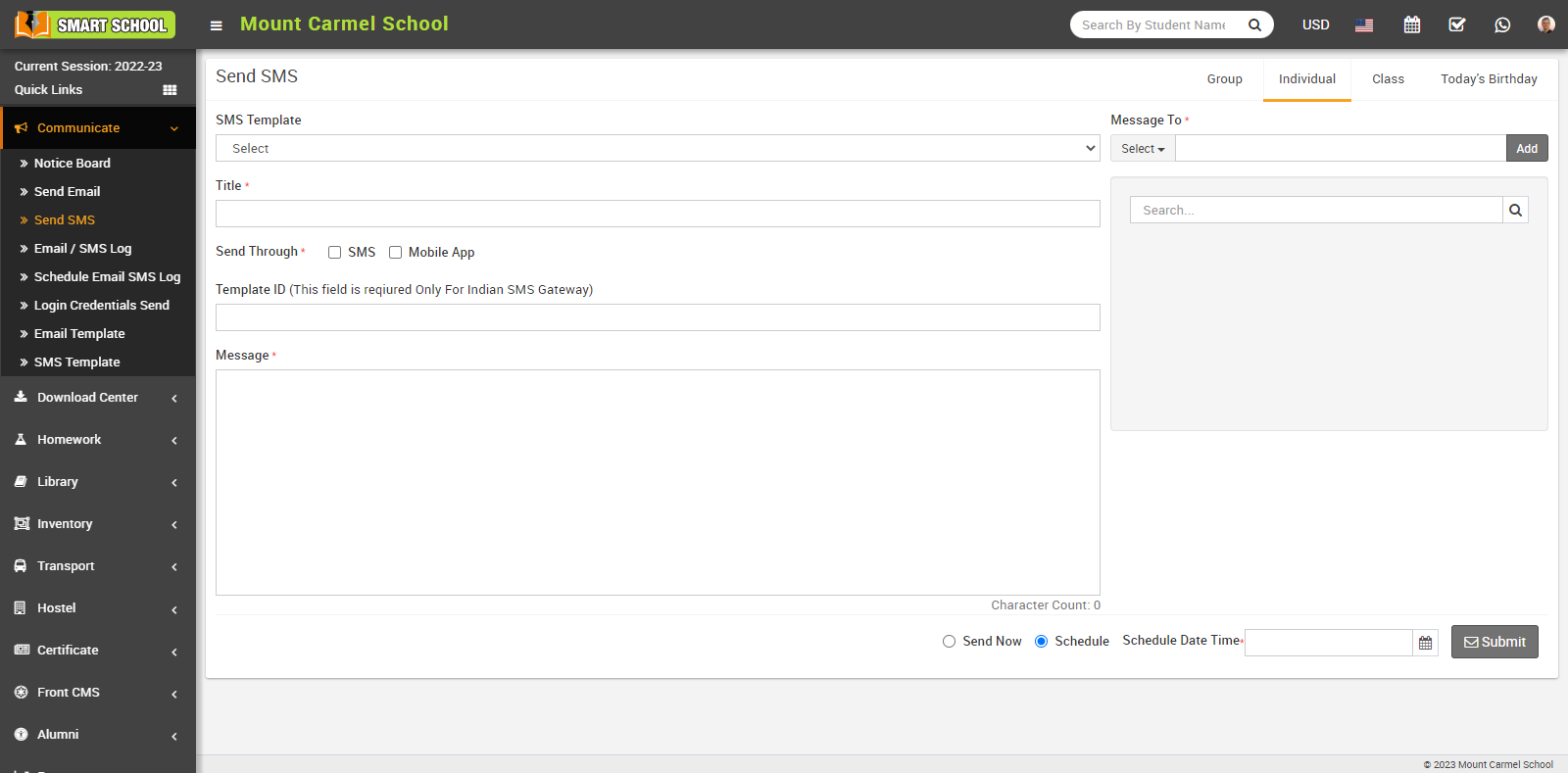The image size is (1568, 773).
Task: Select the US flag language icon
Action: pyautogui.click(x=1363, y=25)
